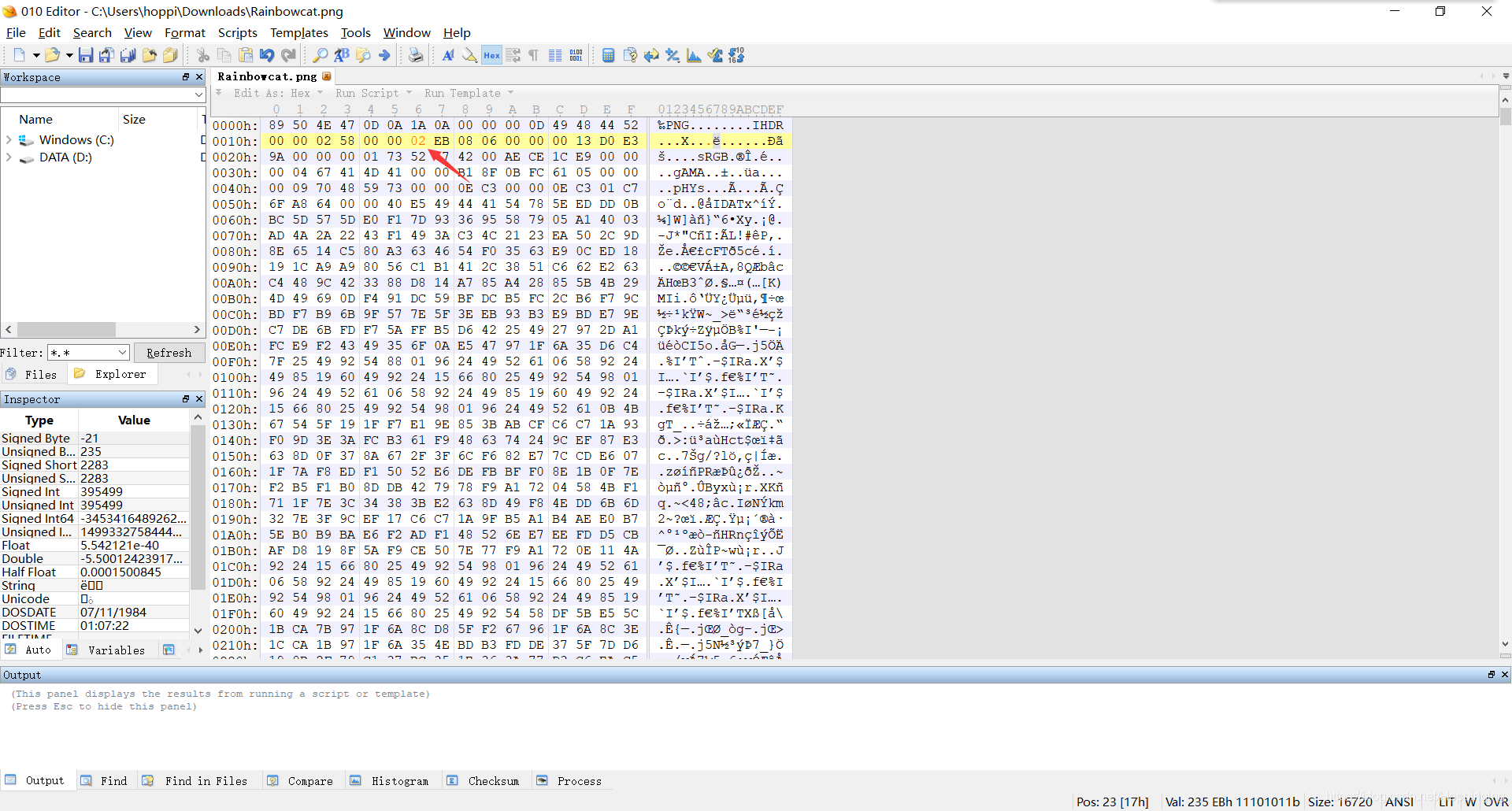Image resolution: width=1512 pixels, height=811 pixels.
Task: Open Find with the magnifier icon
Action: pos(321,55)
